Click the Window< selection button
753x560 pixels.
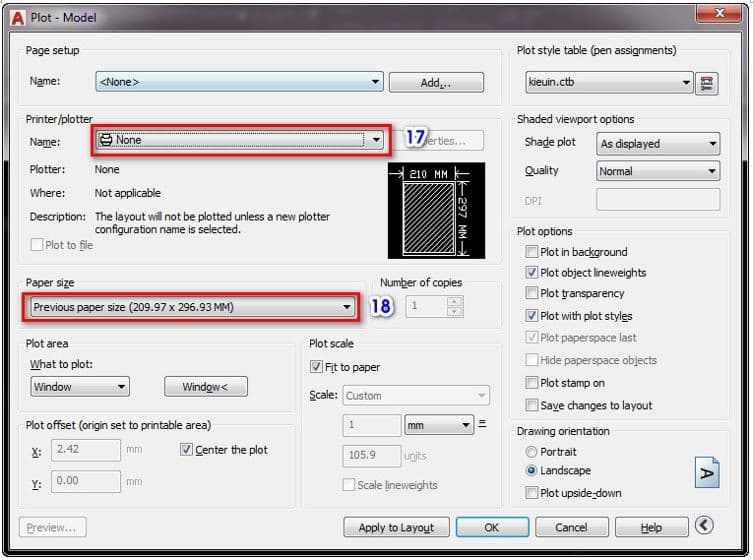(x=206, y=387)
